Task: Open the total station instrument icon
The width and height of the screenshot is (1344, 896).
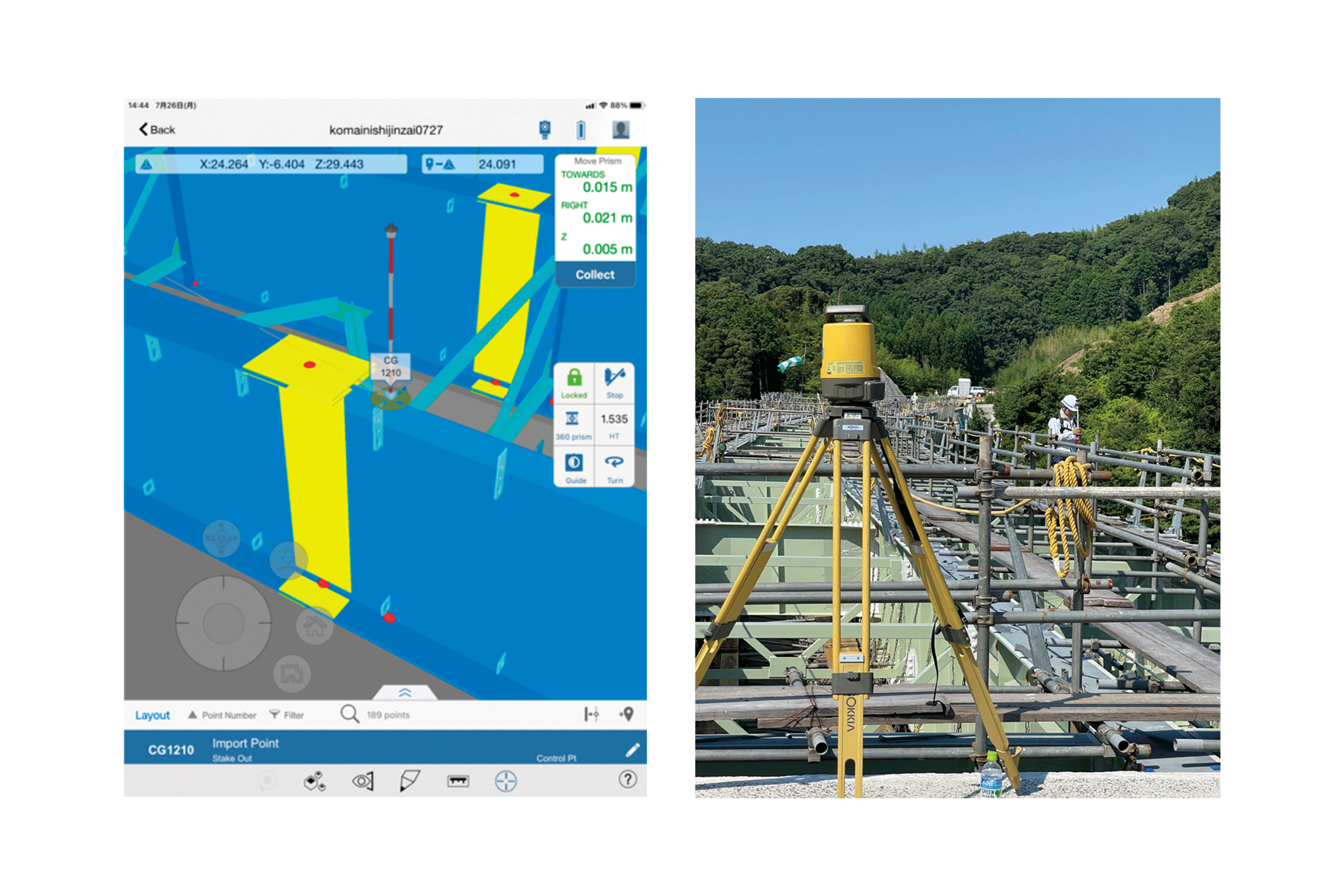Action: click(544, 130)
